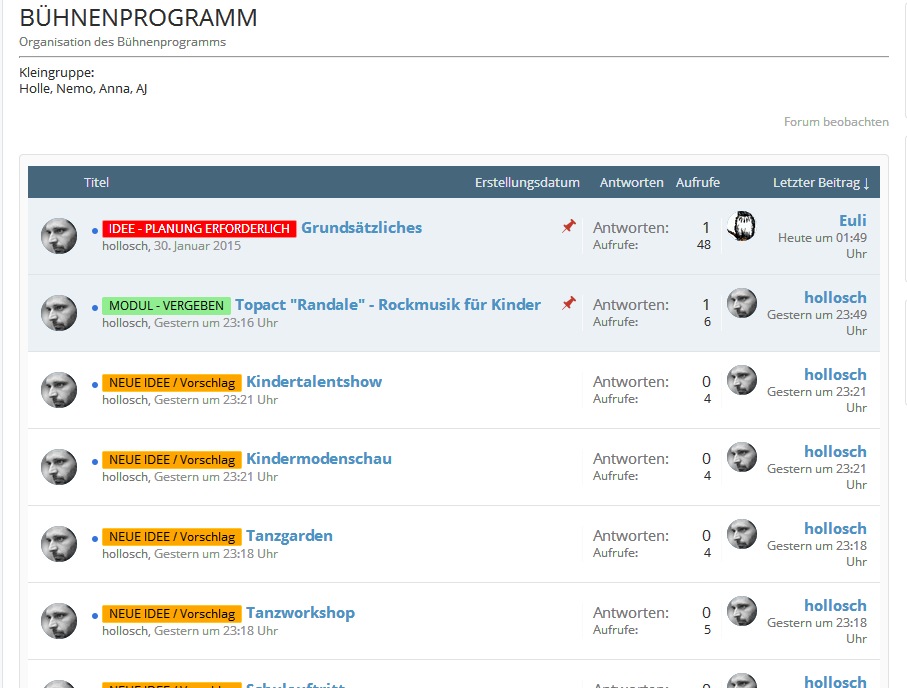The image size is (907, 688).
Task: Click the IDEE - PLANUNG ERFORDERLICH red label
Action: (199, 229)
